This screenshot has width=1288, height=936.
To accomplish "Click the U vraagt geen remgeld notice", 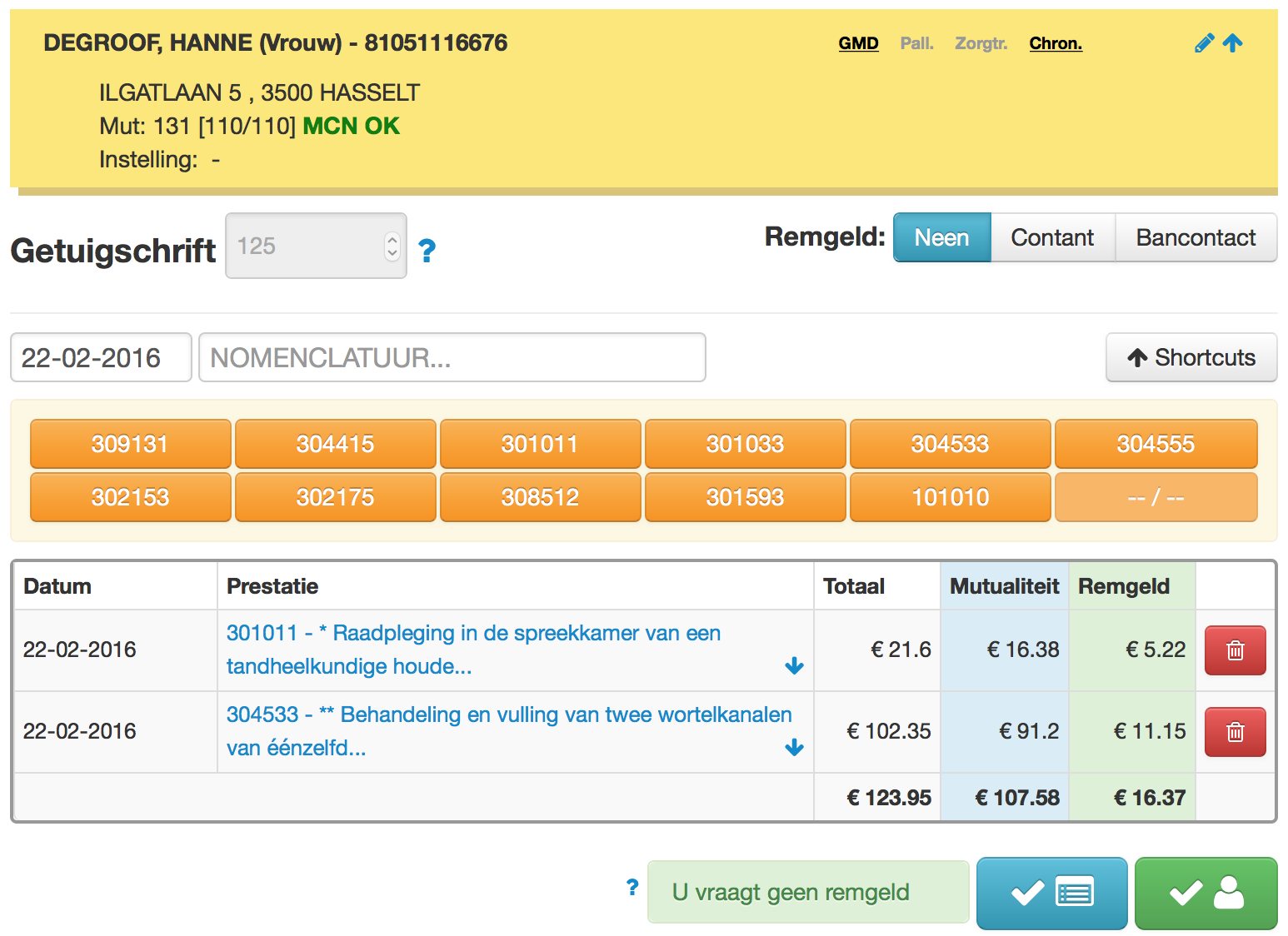I will [x=808, y=892].
